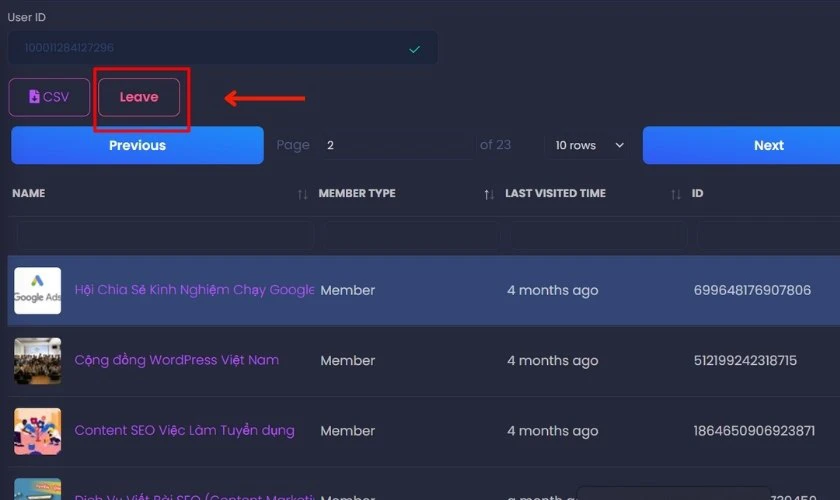The width and height of the screenshot is (840, 500).
Task: Click the green checkmark in User ID field
Action: point(414,49)
